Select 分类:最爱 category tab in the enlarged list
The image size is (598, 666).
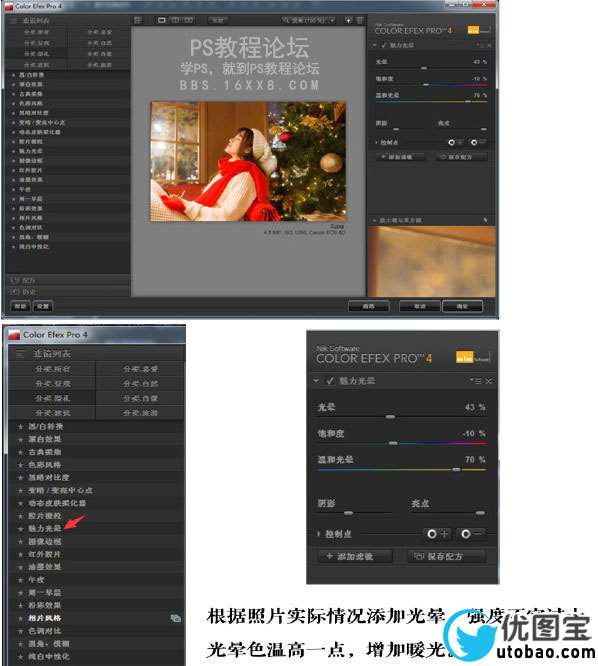pos(141,369)
